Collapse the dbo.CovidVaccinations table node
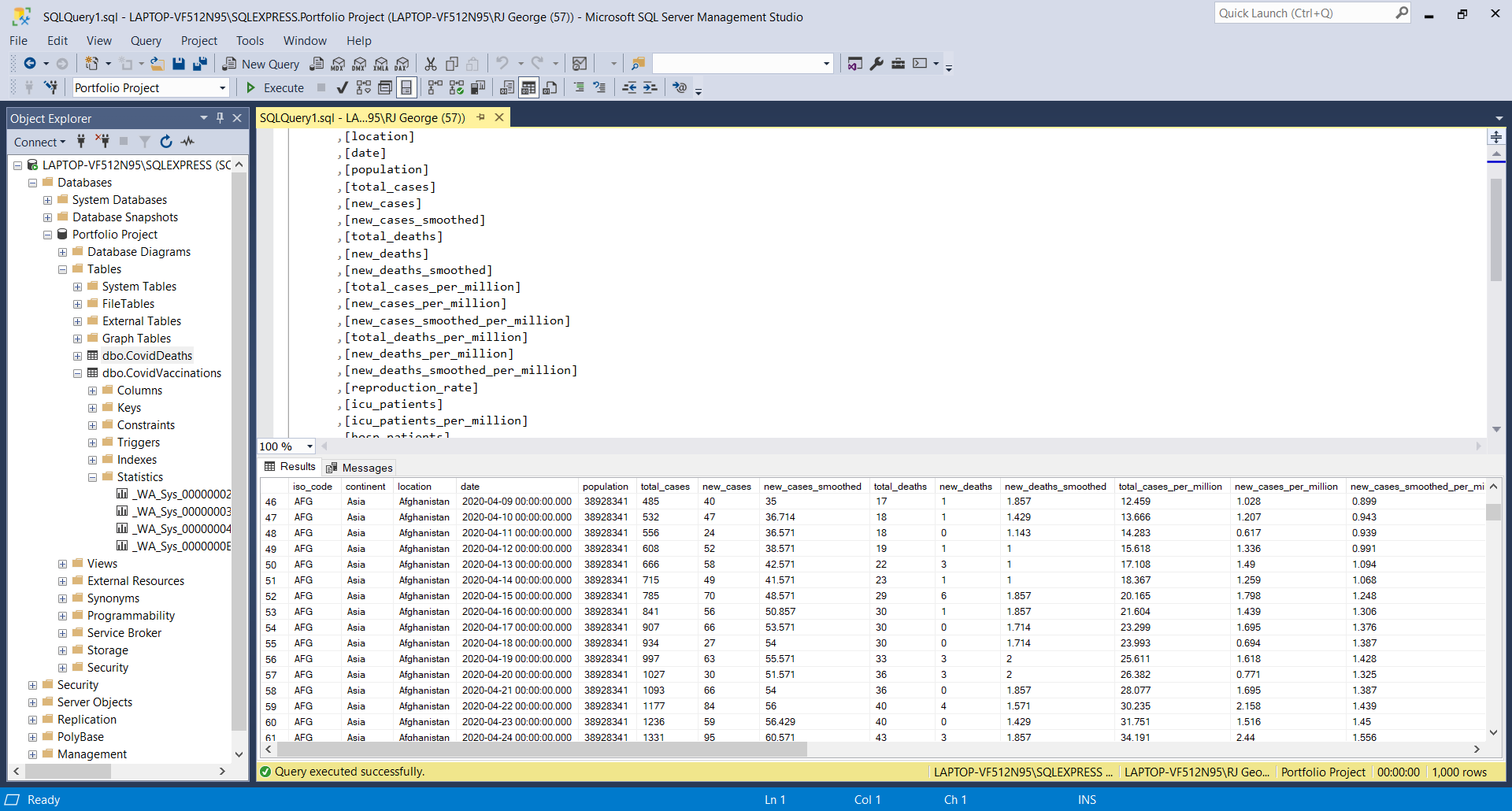1512x811 pixels. [77, 373]
